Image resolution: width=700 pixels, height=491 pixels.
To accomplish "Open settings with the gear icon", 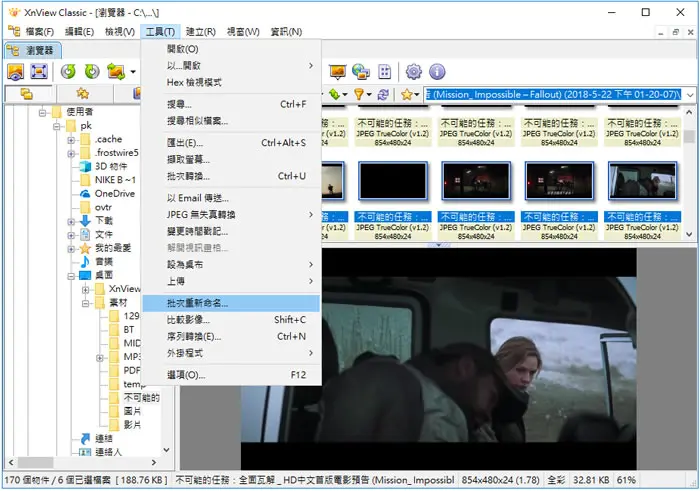I will click(413, 71).
